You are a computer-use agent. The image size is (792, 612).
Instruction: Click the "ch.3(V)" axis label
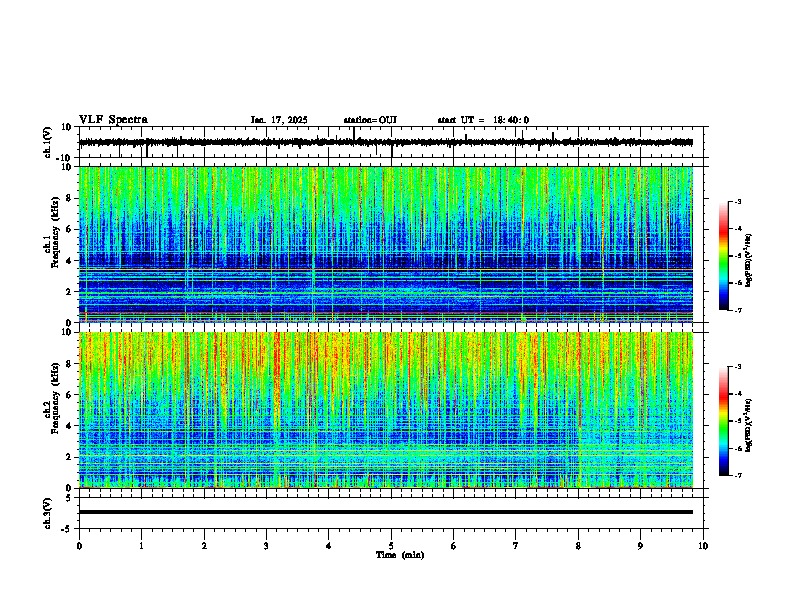(48, 513)
